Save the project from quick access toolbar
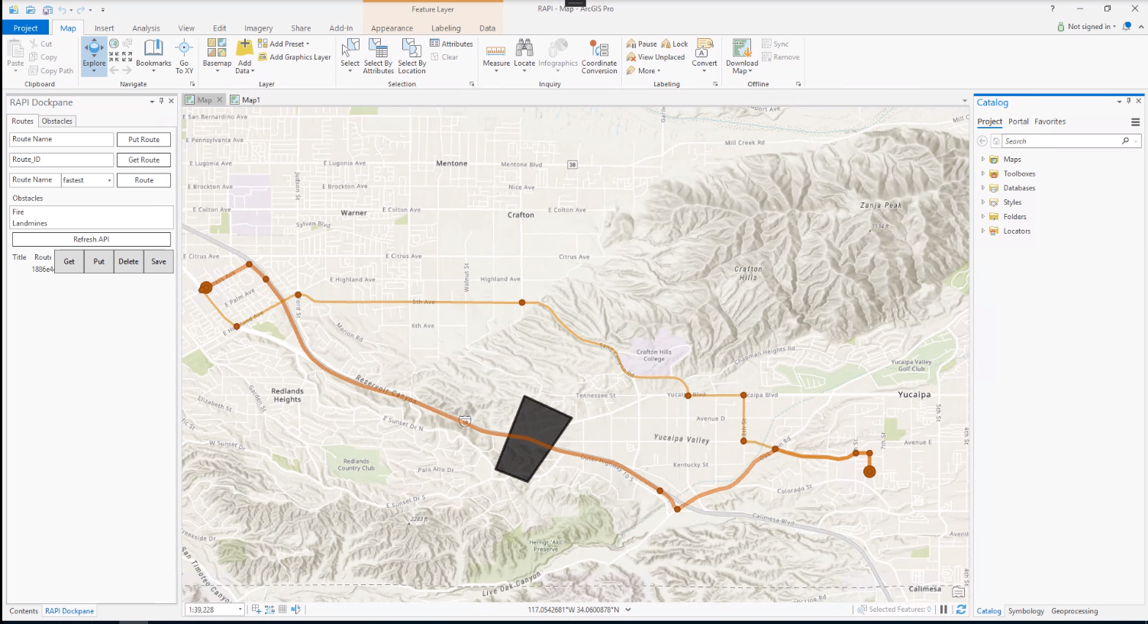 [x=47, y=10]
